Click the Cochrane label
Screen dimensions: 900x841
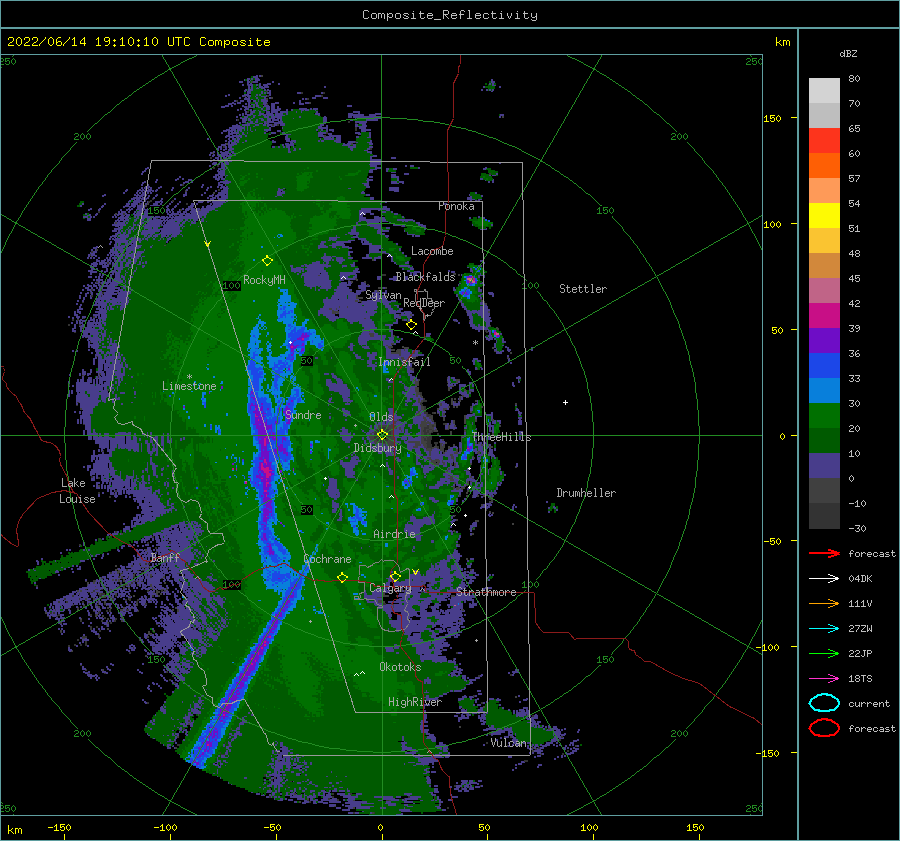(327, 559)
